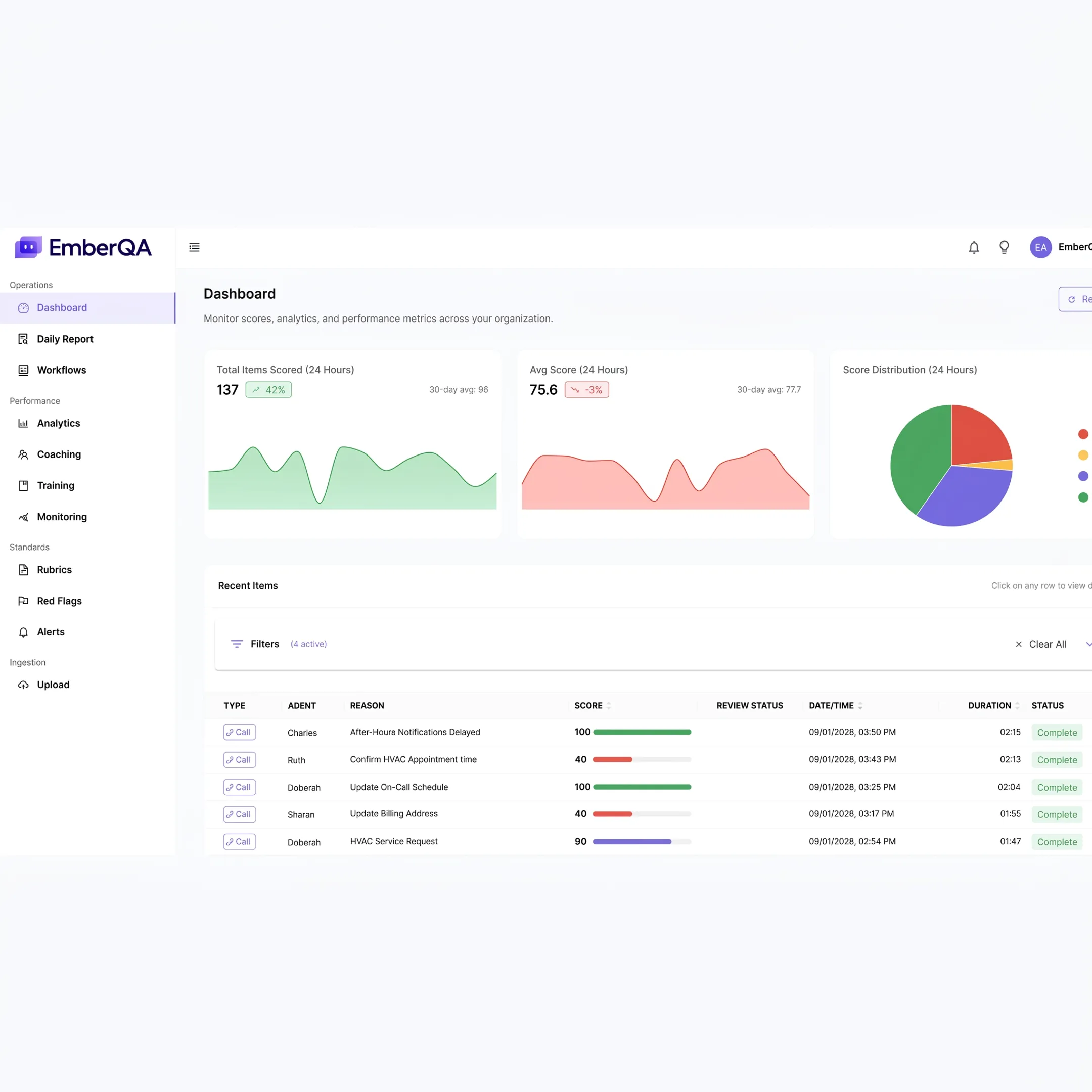The image size is (1092, 1092).
Task: Toggle the sidebar with the hamburger menu icon
Action: click(x=194, y=247)
